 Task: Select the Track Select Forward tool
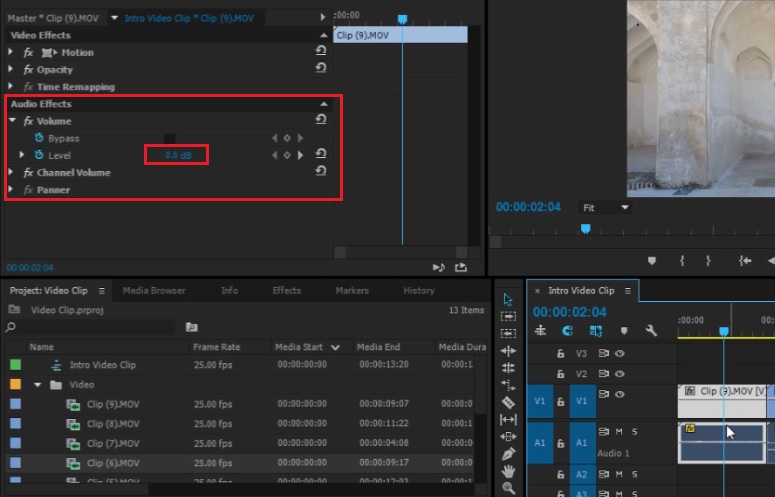(x=508, y=316)
